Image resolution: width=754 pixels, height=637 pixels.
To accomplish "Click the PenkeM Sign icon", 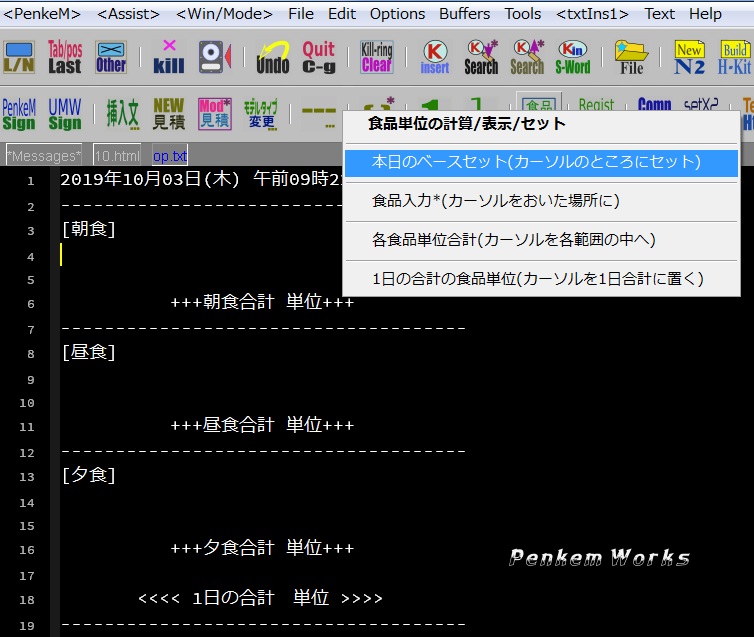I will (x=19, y=114).
